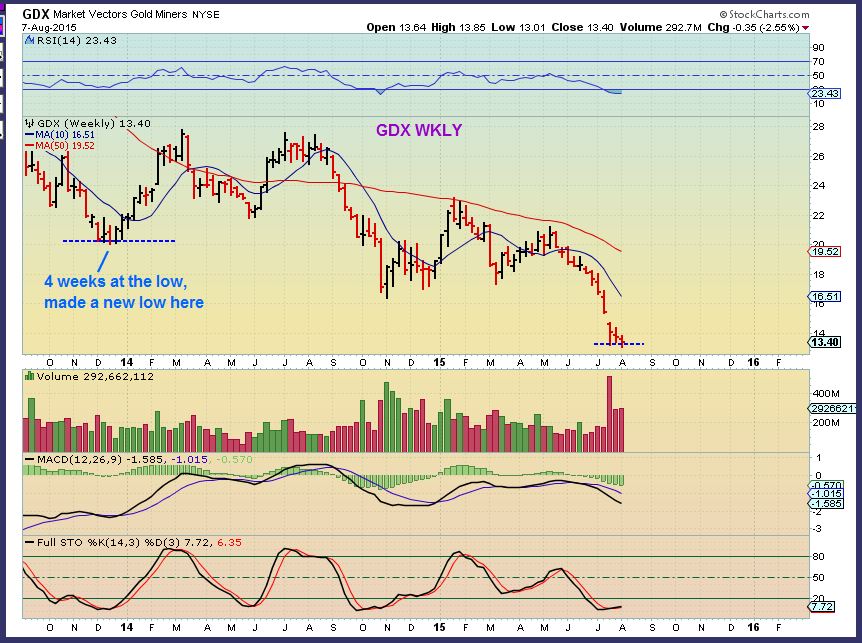Click the 19.52 price tag on right axis

pos(825,252)
